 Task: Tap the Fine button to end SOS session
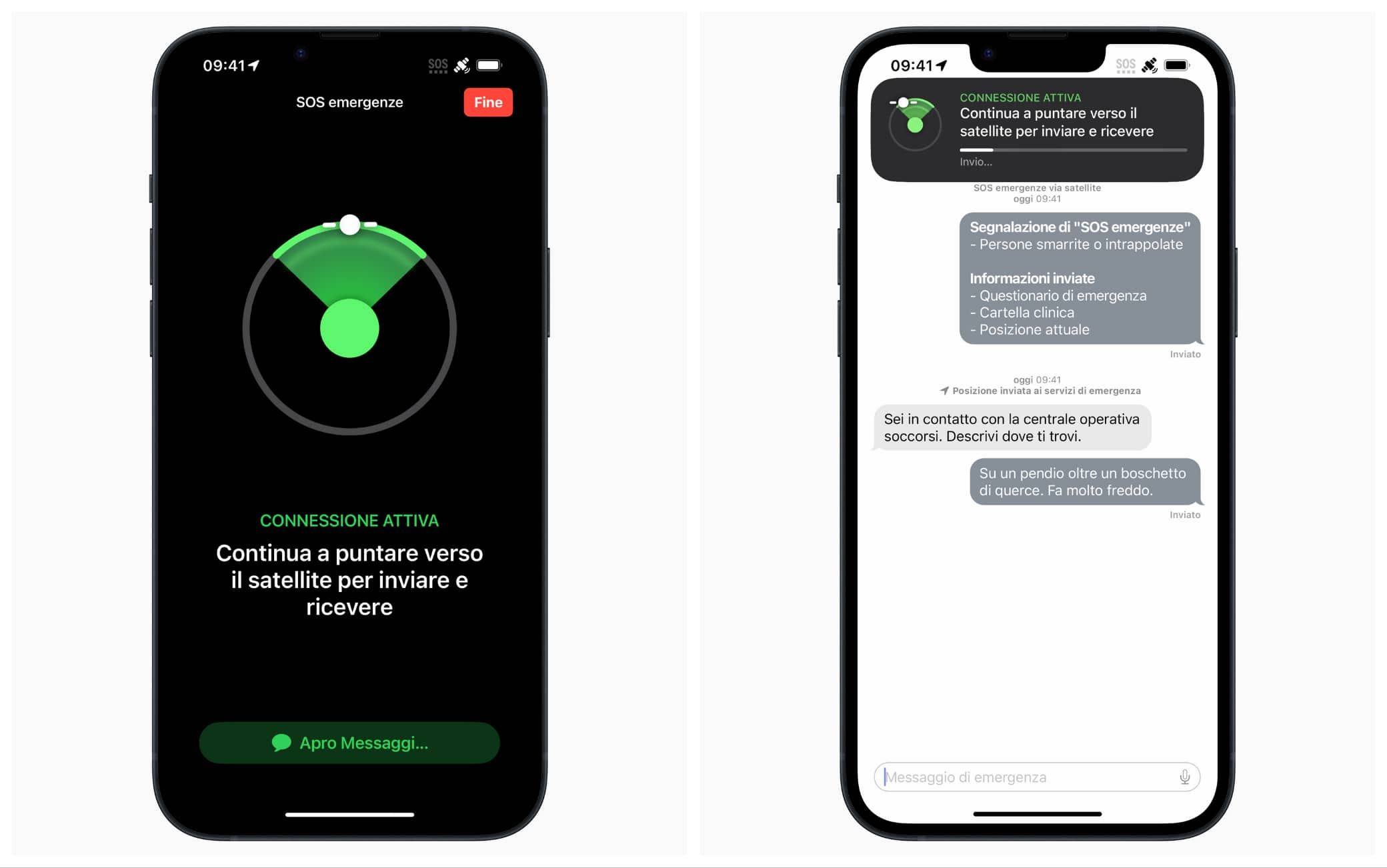[x=489, y=102]
